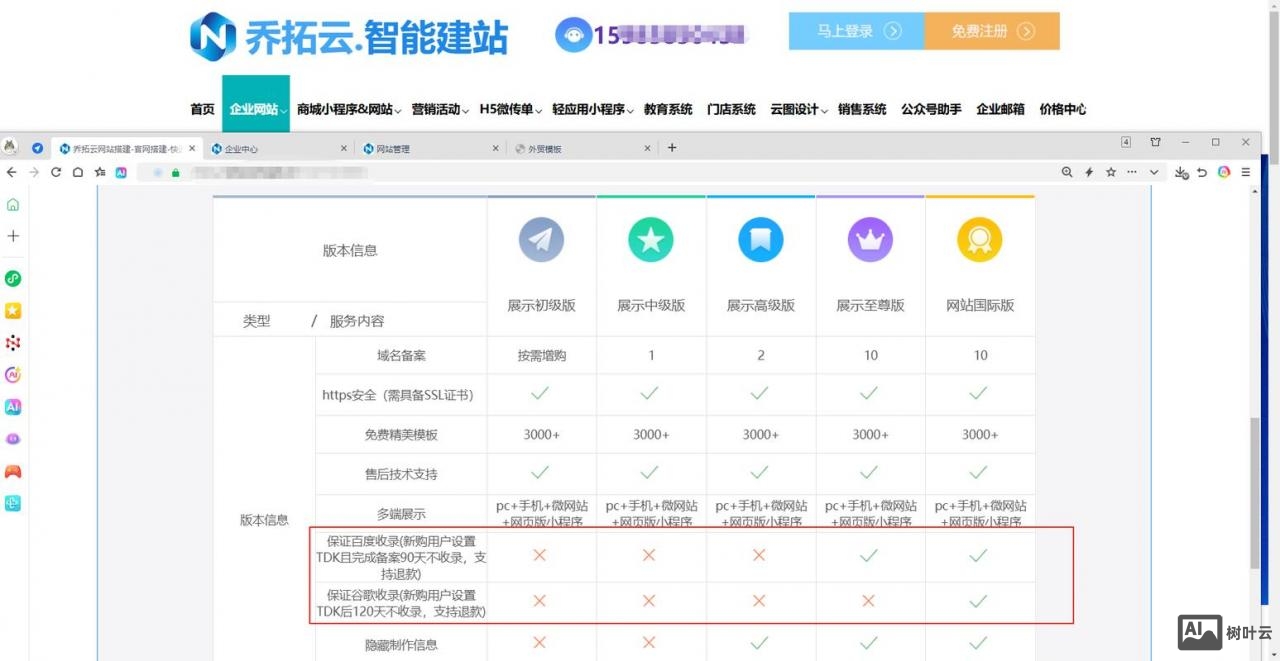The image size is (1280, 661).
Task: Select the 展示初级版 paper plane icon
Action: point(540,239)
